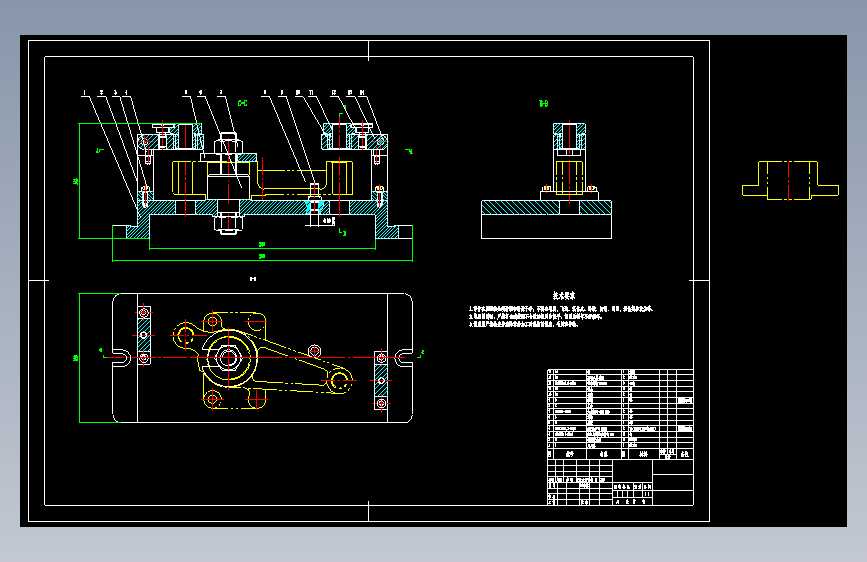Select the title block at the bottom right corner
Screen dimensions: 867x562
(620, 482)
